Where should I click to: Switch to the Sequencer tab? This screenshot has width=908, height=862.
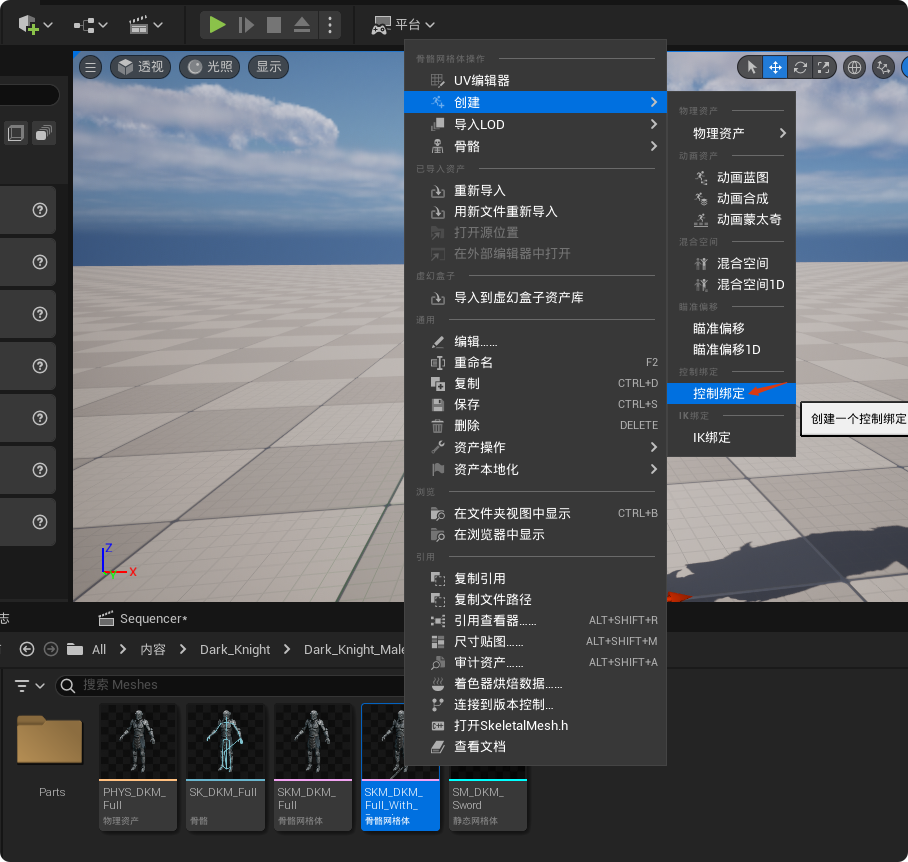coord(143,619)
